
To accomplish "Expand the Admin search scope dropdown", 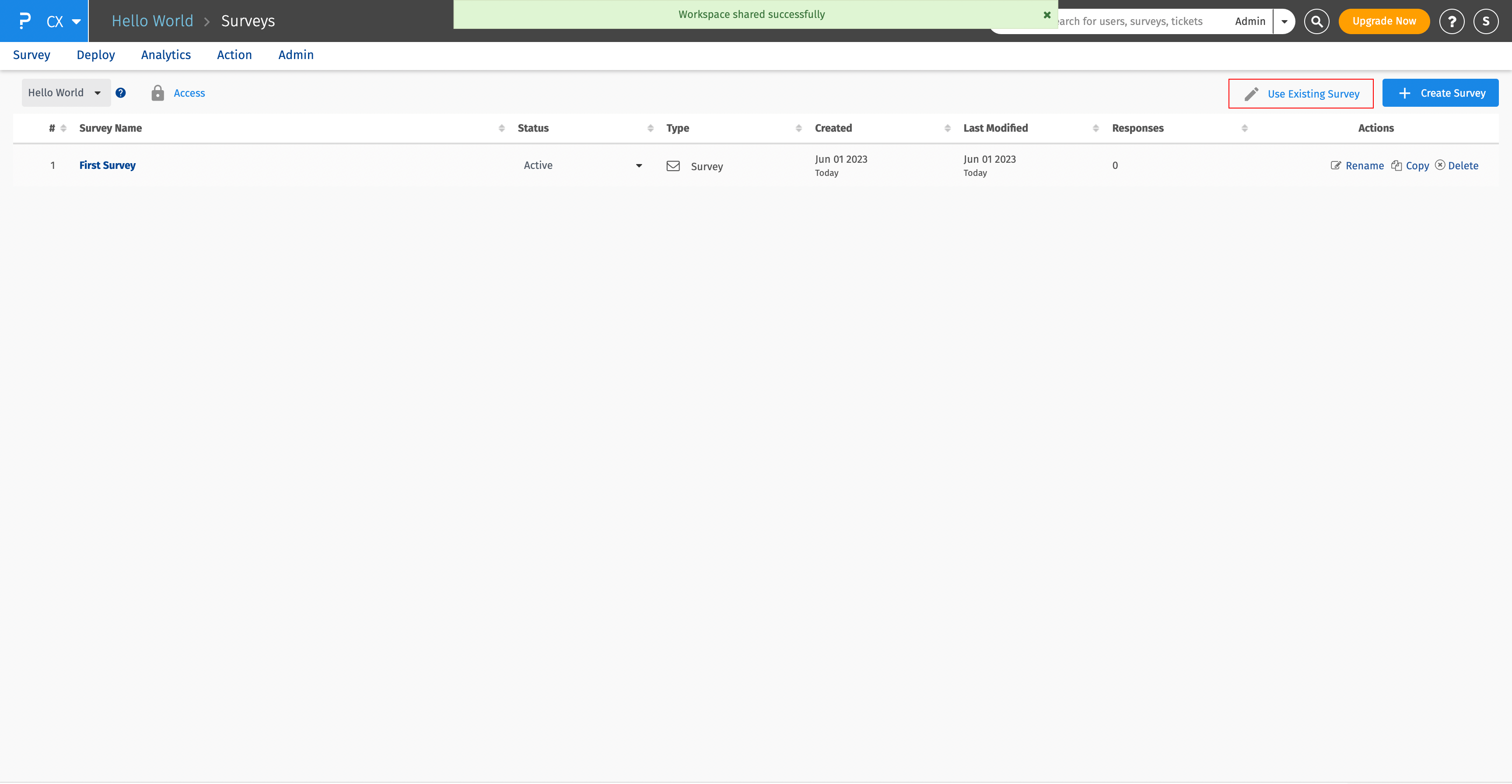I will [x=1284, y=21].
